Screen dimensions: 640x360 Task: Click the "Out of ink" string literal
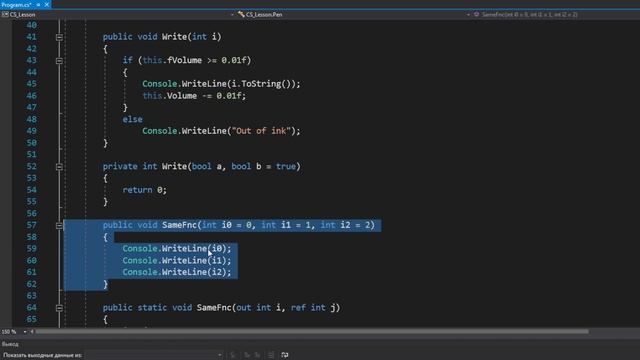261,131
